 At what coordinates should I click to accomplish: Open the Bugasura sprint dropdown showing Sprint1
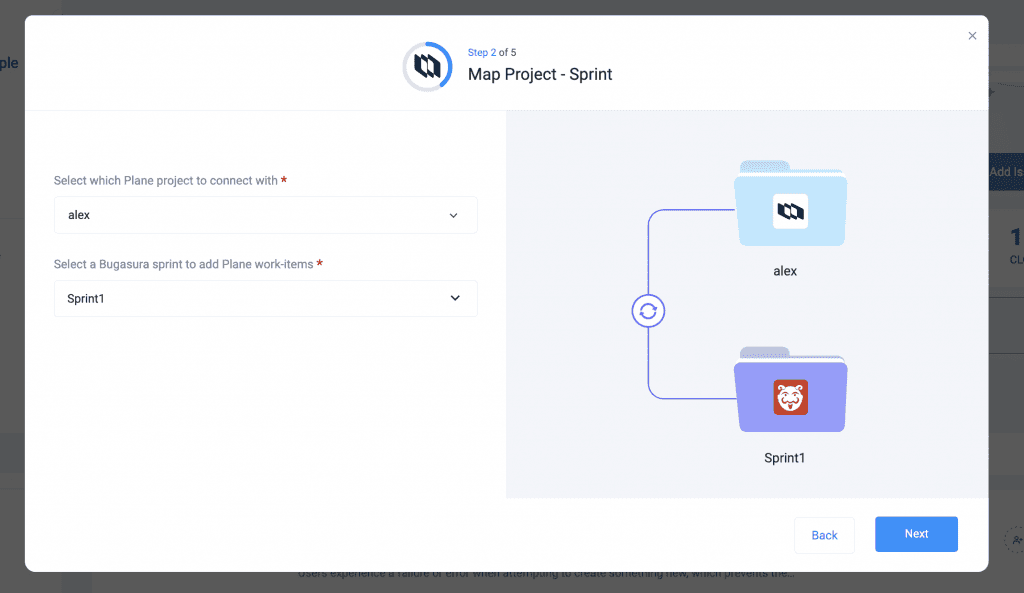pos(266,298)
